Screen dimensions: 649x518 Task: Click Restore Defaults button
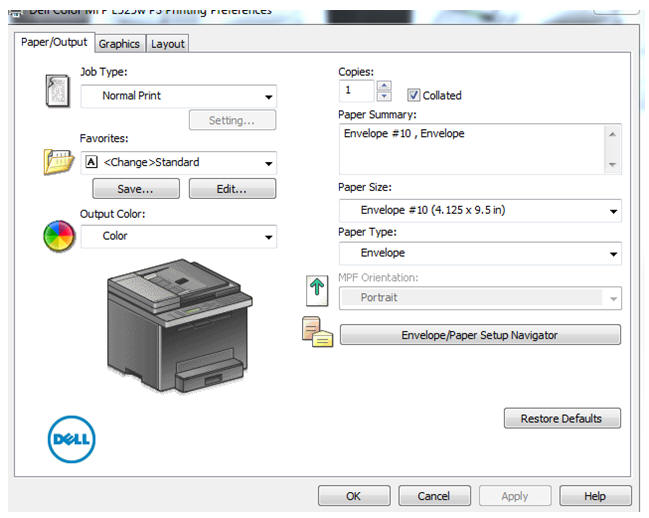(562, 418)
